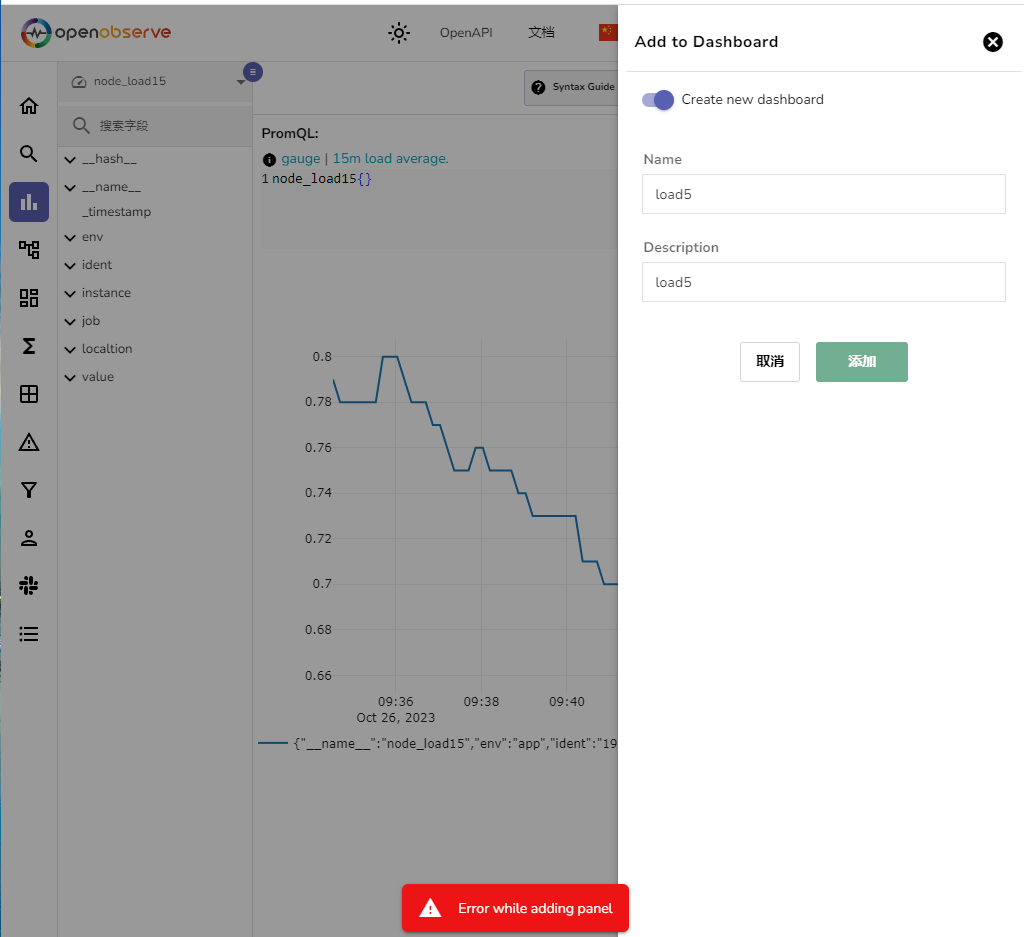Disable the Create new dashboard toggle
Viewport: 1024px width, 937px height.
[x=657, y=100]
